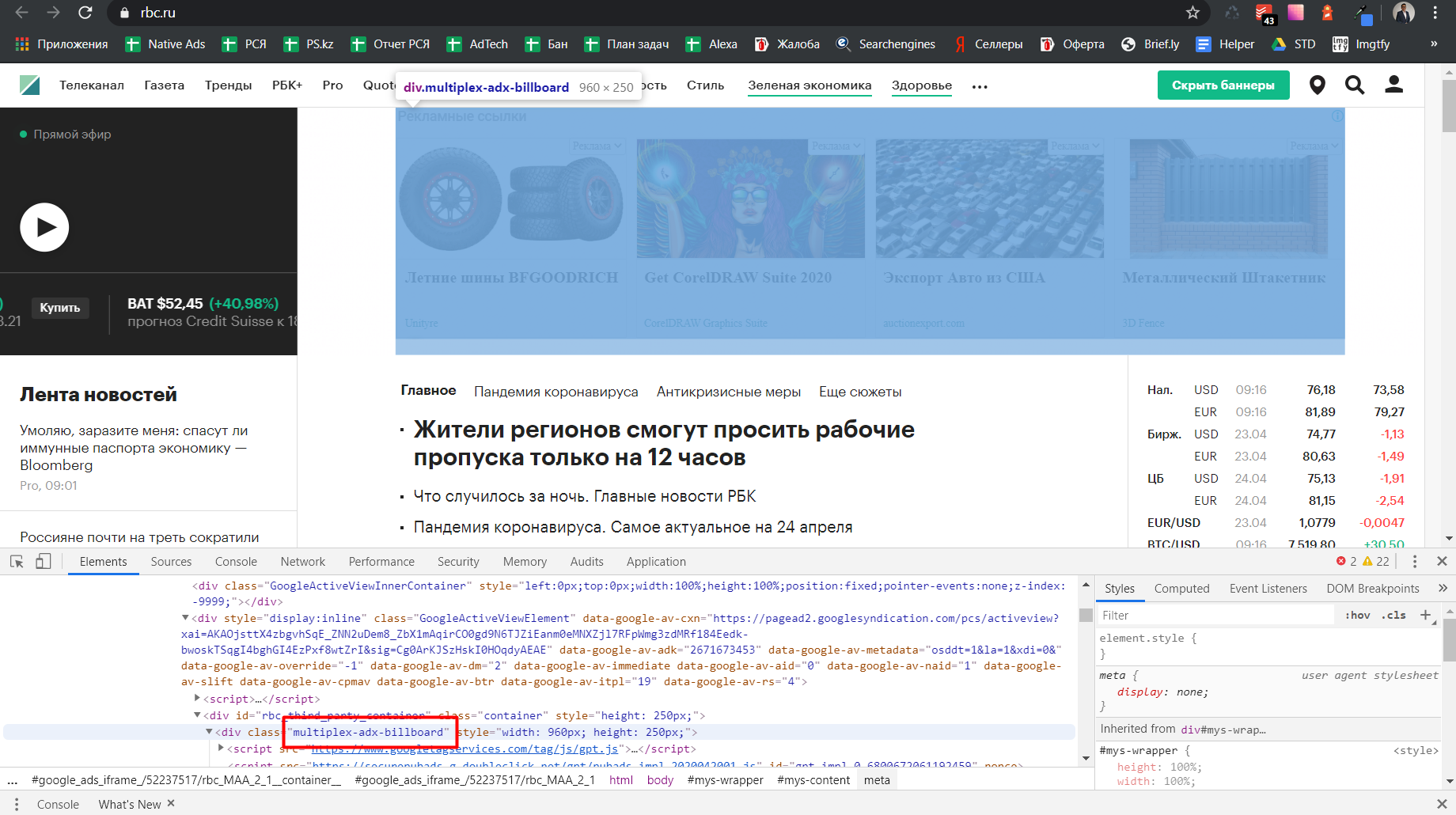The width and height of the screenshot is (1456, 815).
Task: Play the Прямой эфир live video
Action: [44, 228]
